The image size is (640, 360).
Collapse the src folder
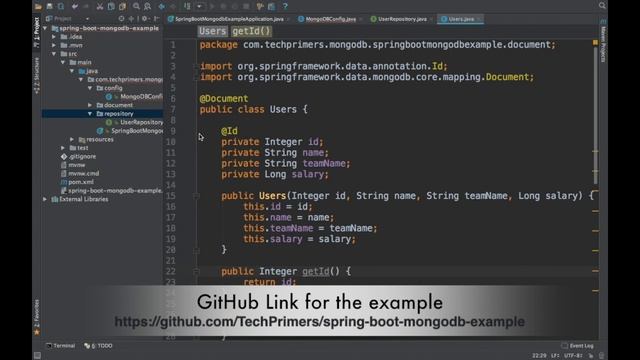54,54
